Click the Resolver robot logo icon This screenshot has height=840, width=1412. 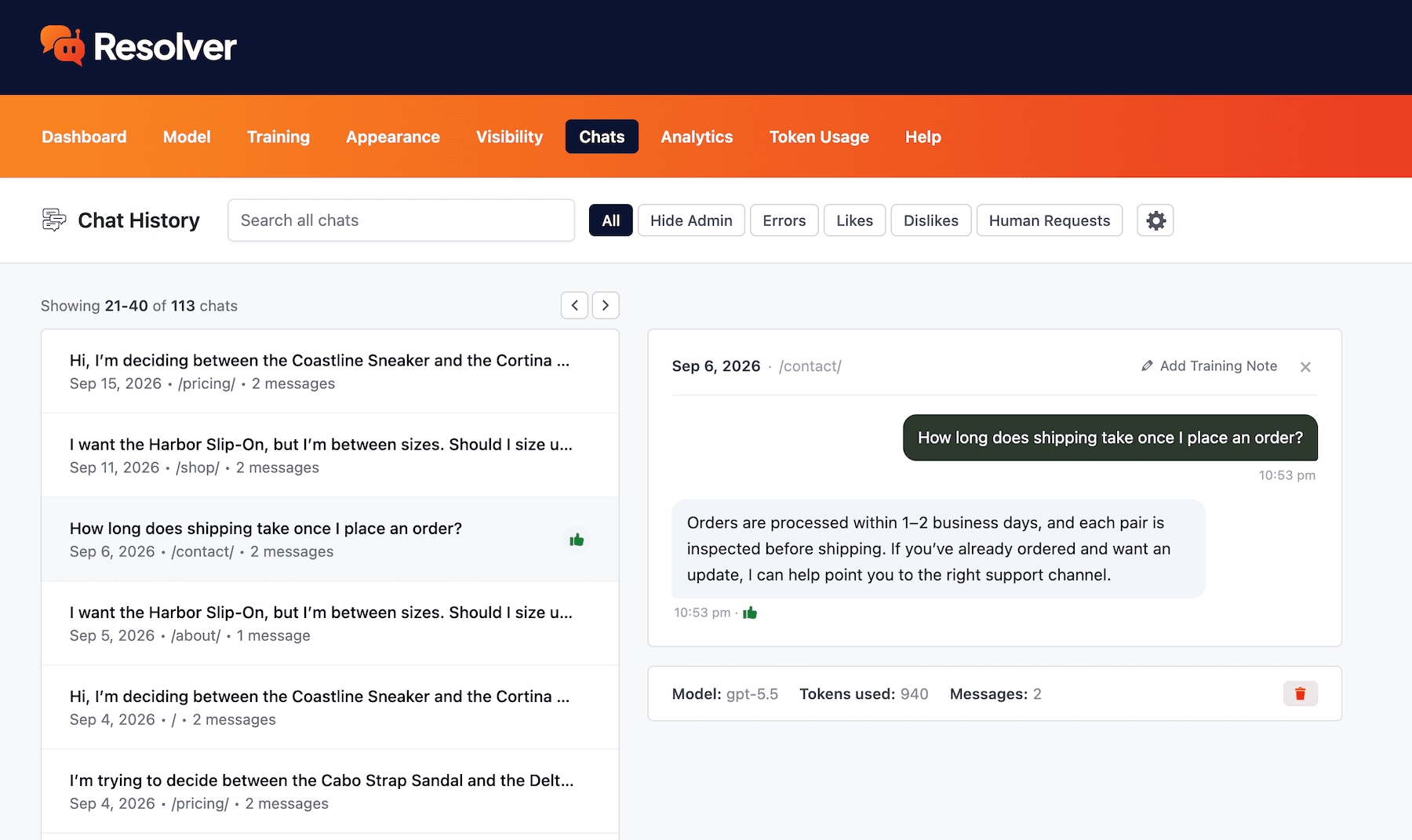coord(62,45)
